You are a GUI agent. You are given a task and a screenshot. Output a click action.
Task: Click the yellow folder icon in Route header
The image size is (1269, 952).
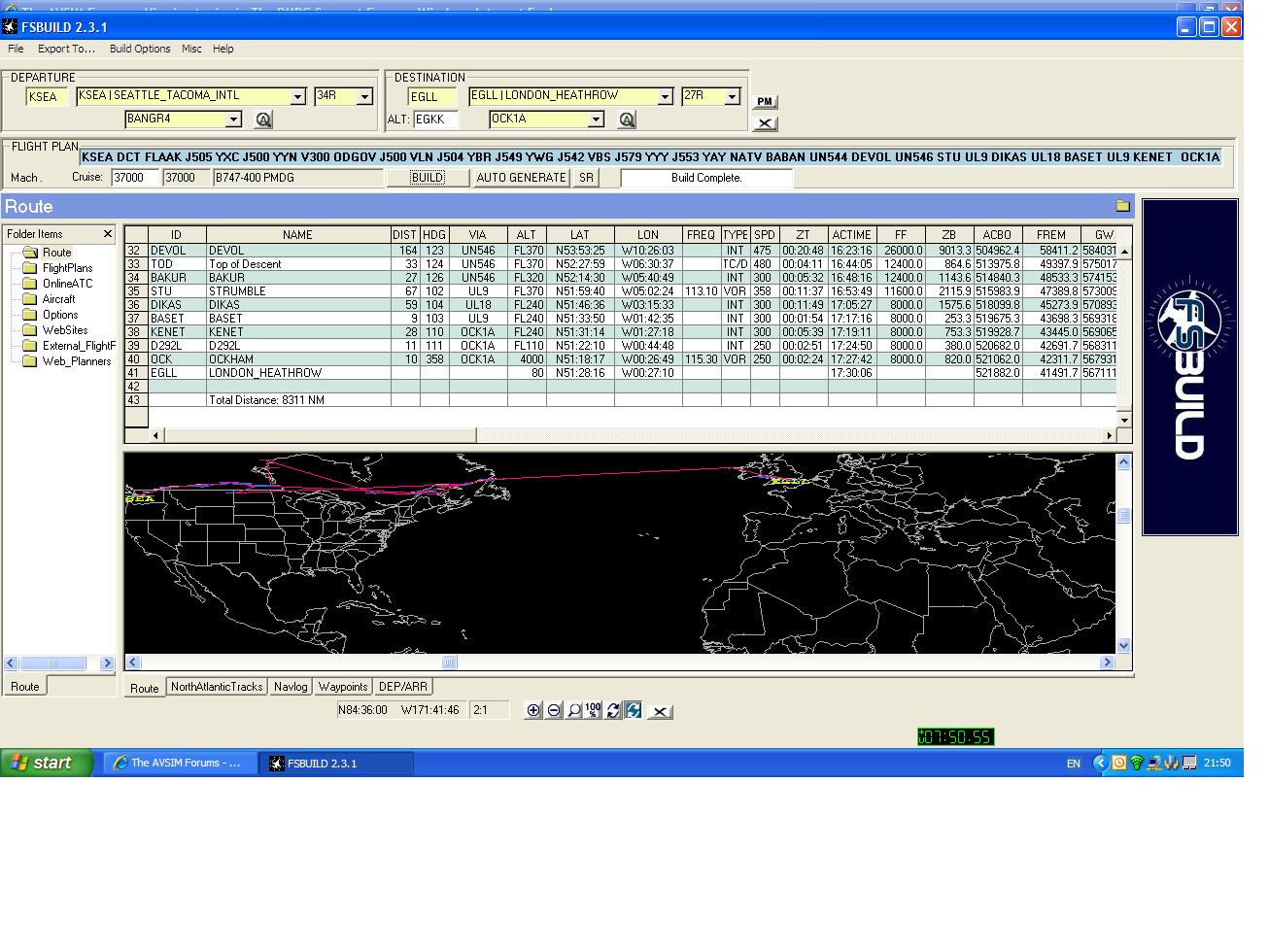pyautogui.click(x=1122, y=206)
